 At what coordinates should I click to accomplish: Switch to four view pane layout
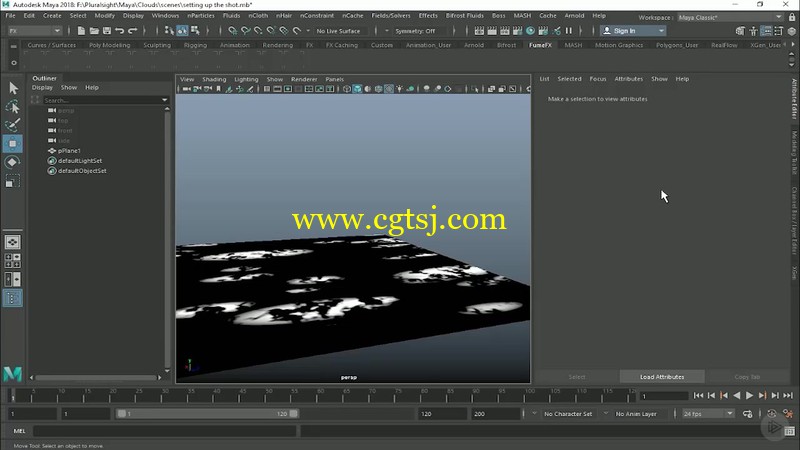click(x=13, y=261)
